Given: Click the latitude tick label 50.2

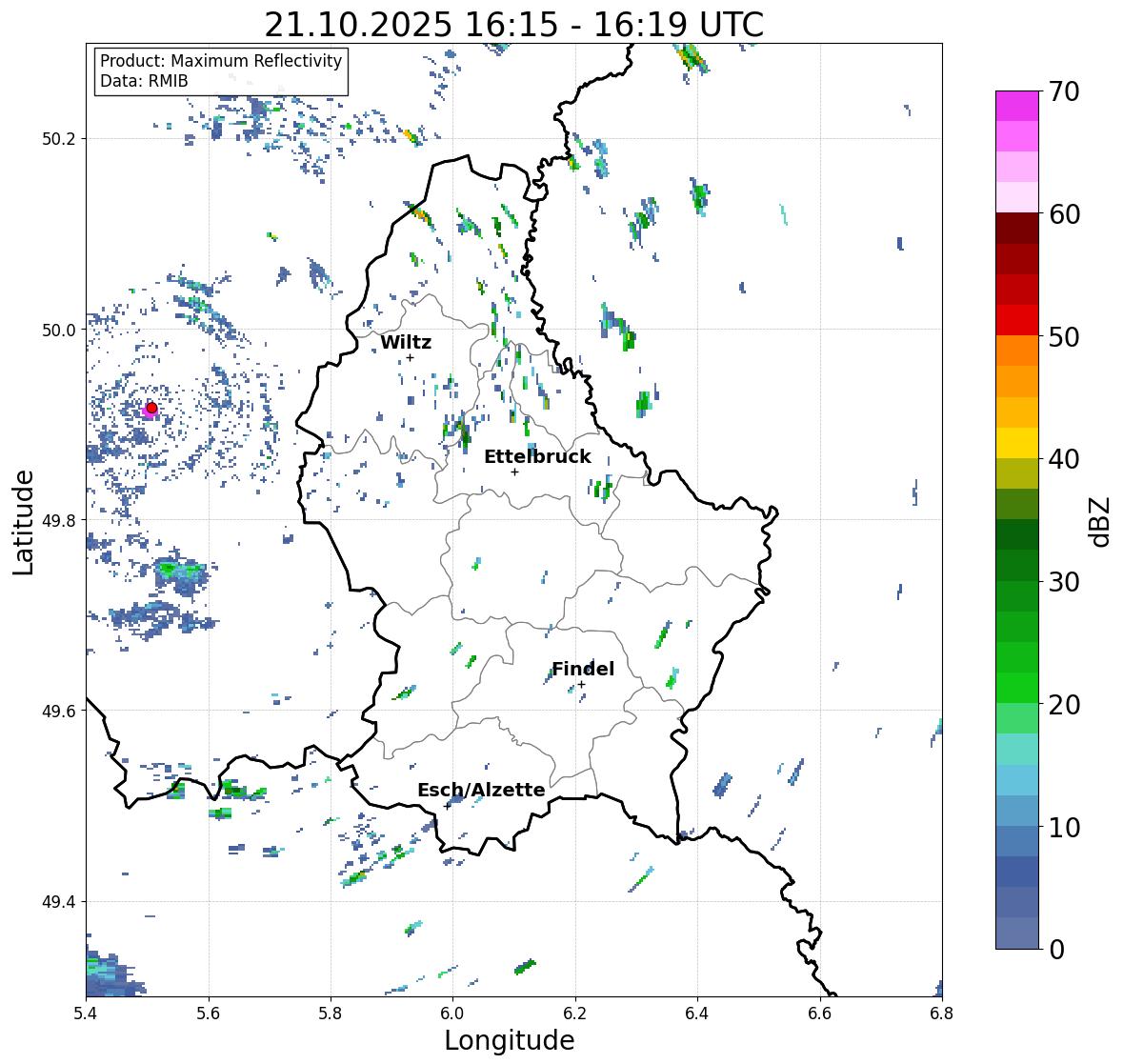Looking at the screenshot, I should pos(59,139).
